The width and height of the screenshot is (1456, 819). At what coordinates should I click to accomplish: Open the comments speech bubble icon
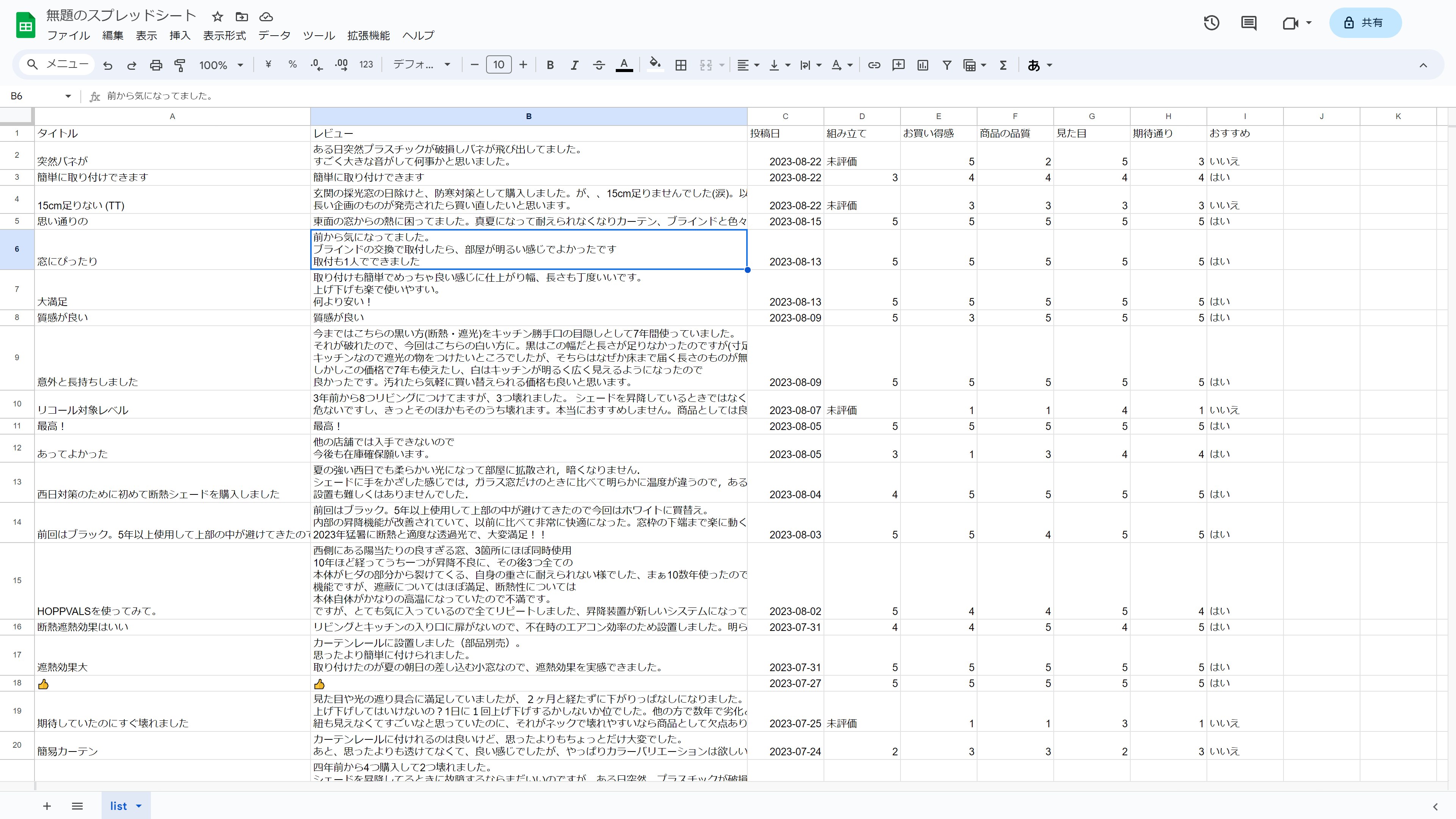point(1249,23)
